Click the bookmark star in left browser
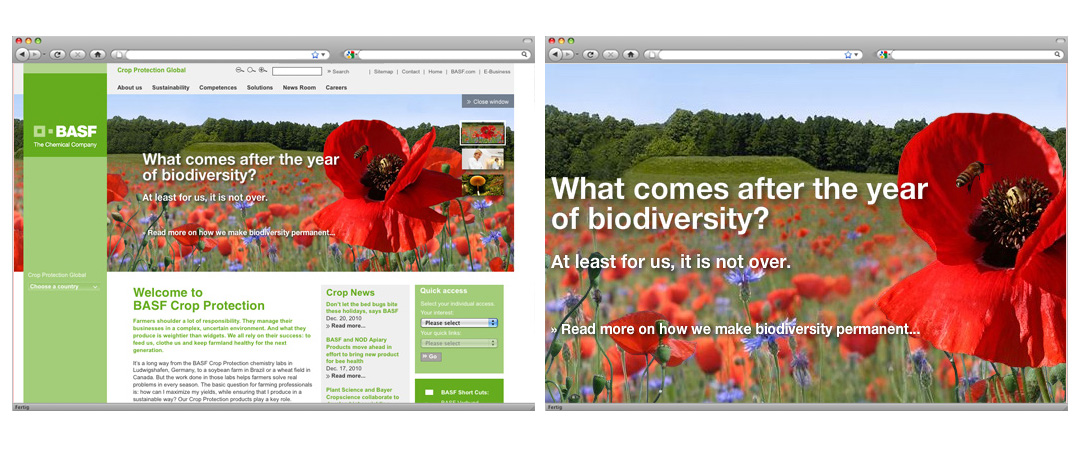Screen dimensions: 1080x468 315,54
